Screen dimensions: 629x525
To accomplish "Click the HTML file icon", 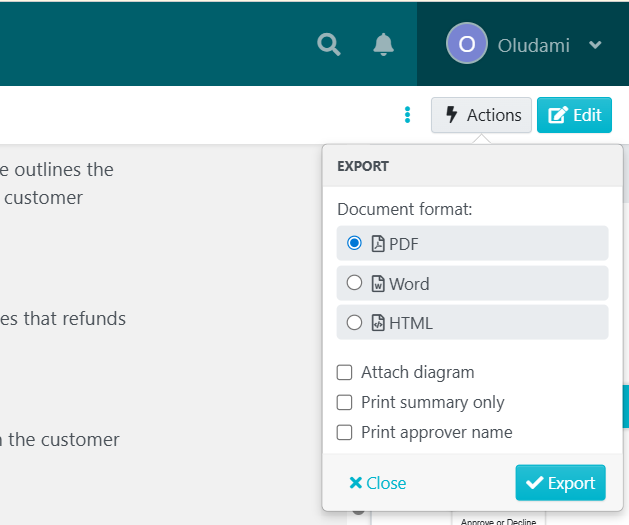I will tap(378, 323).
